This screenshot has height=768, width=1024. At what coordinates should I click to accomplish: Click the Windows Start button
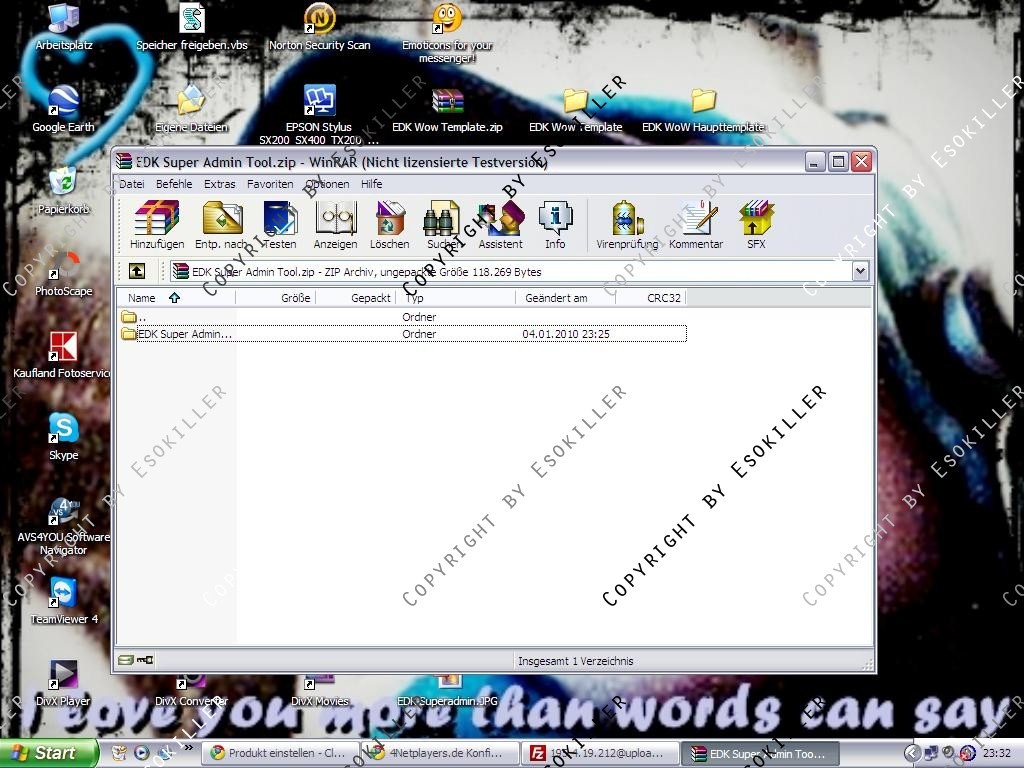pyautogui.click(x=49, y=753)
